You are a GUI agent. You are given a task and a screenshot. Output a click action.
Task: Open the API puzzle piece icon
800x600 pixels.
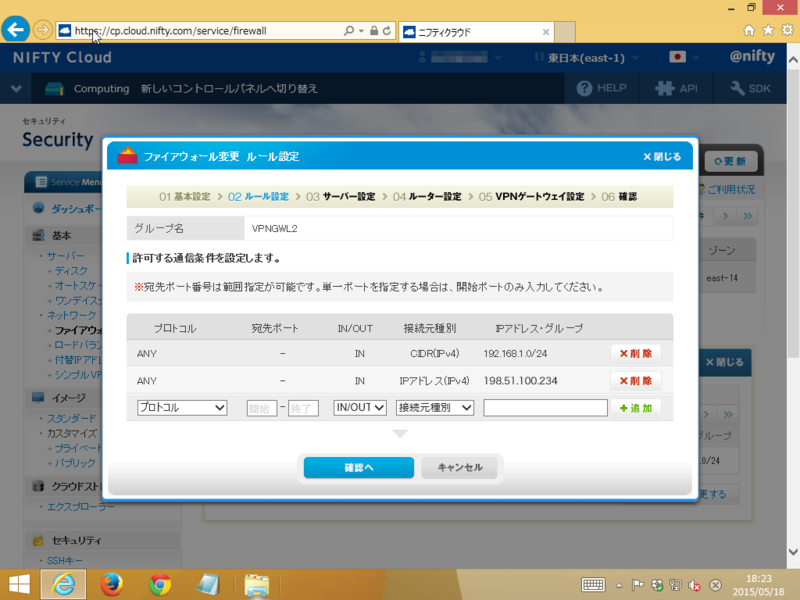(665, 88)
